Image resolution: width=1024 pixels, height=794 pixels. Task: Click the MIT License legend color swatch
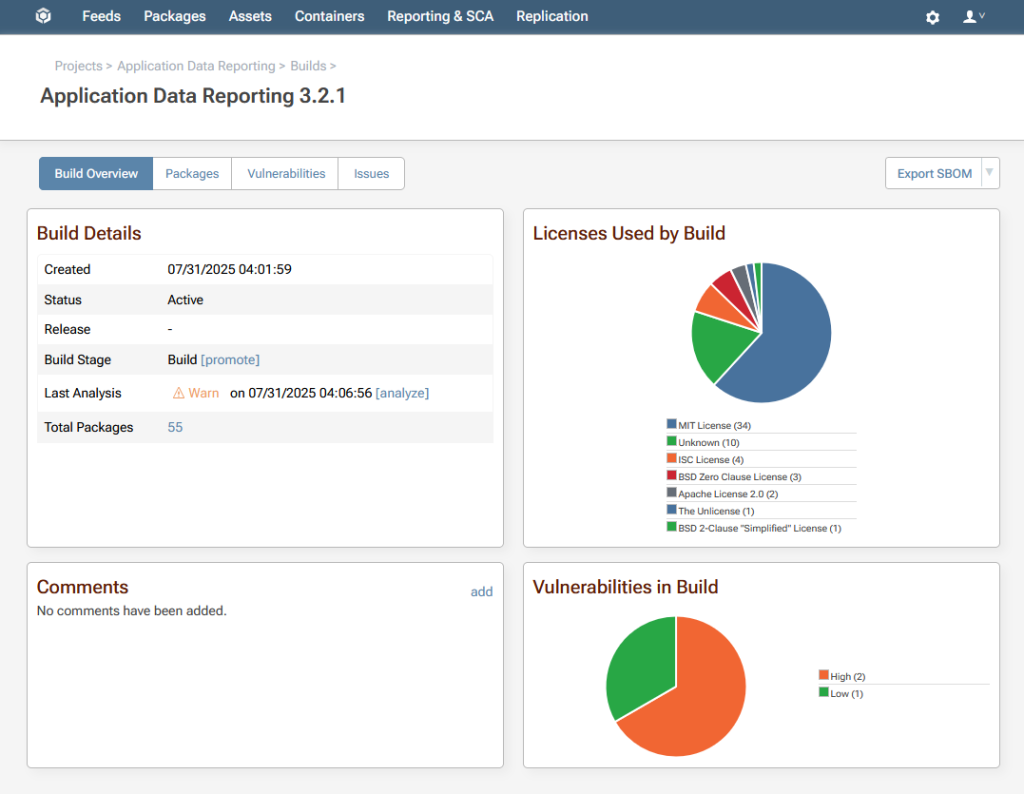672,425
